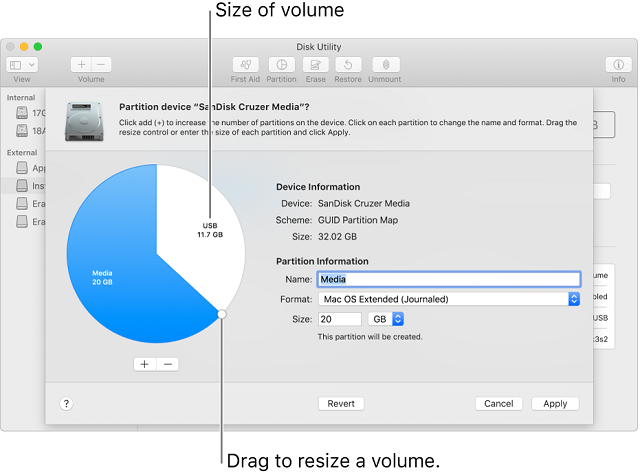Image resolution: width=640 pixels, height=473 pixels.
Task: Click the help question mark button
Action: coord(66,404)
